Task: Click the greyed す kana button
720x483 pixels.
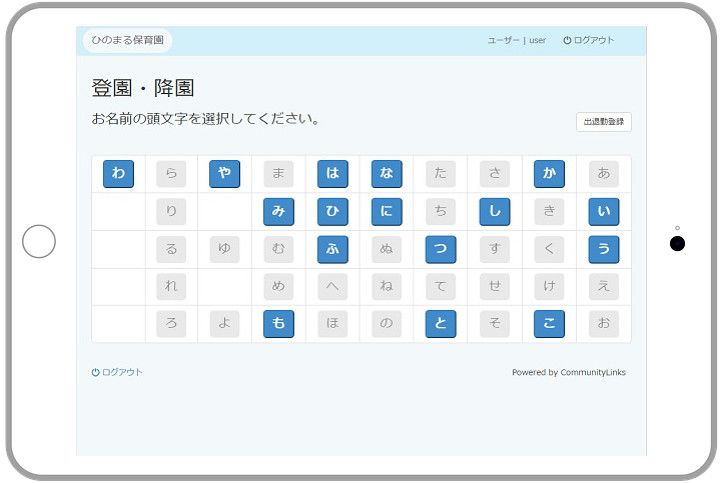Action: (495, 249)
